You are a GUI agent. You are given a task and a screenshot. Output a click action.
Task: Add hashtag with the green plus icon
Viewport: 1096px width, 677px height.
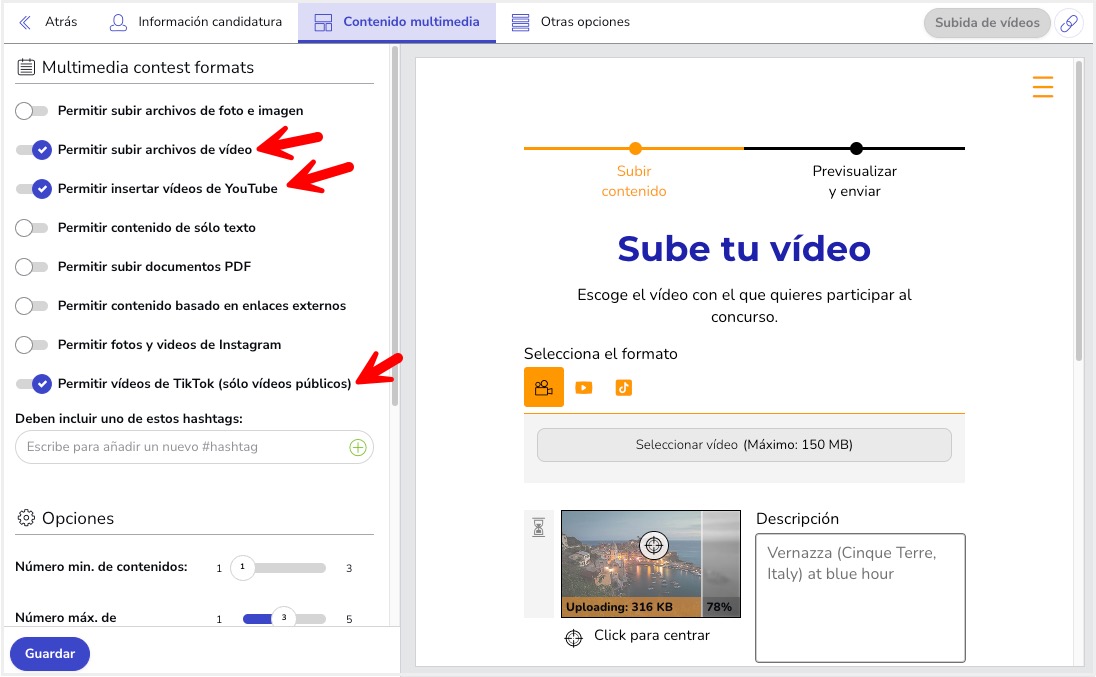click(358, 447)
